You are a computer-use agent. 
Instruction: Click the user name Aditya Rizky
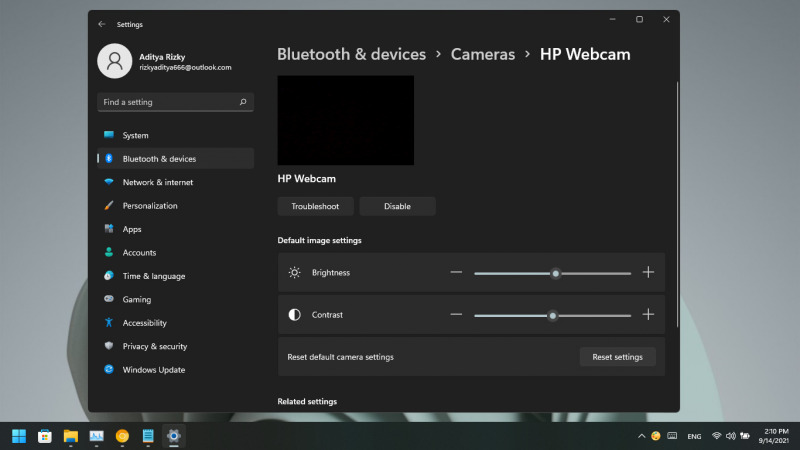tap(162, 57)
